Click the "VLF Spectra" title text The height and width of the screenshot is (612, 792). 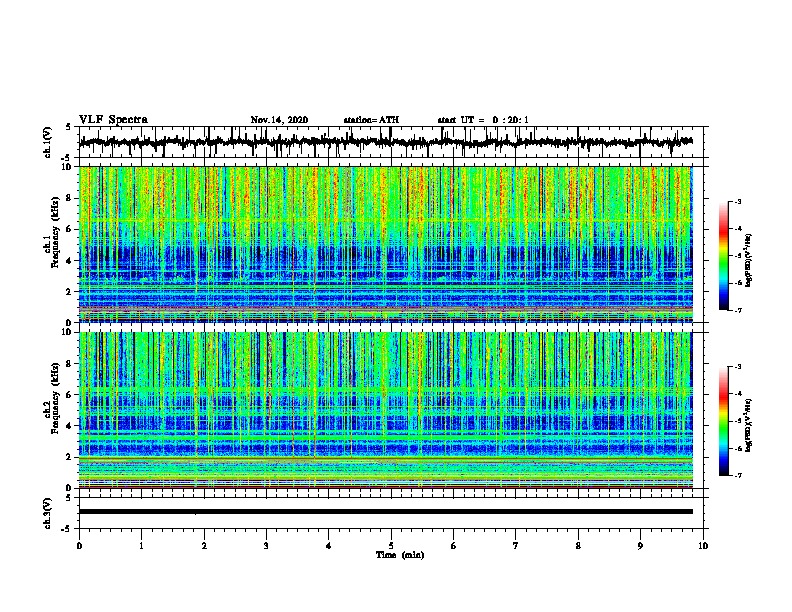coord(113,120)
